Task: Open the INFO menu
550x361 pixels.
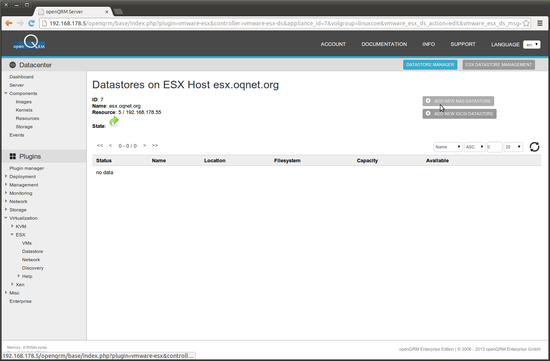Action: coord(429,44)
